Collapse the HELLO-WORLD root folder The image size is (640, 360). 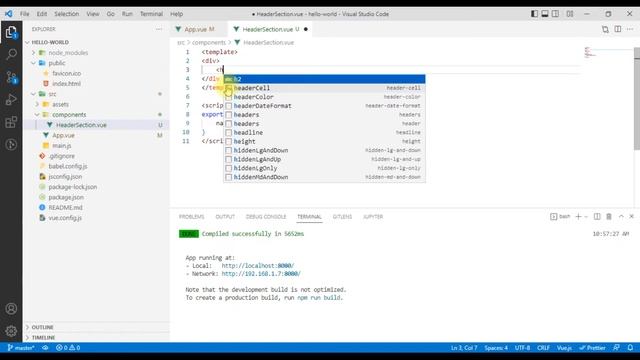point(27,42)
